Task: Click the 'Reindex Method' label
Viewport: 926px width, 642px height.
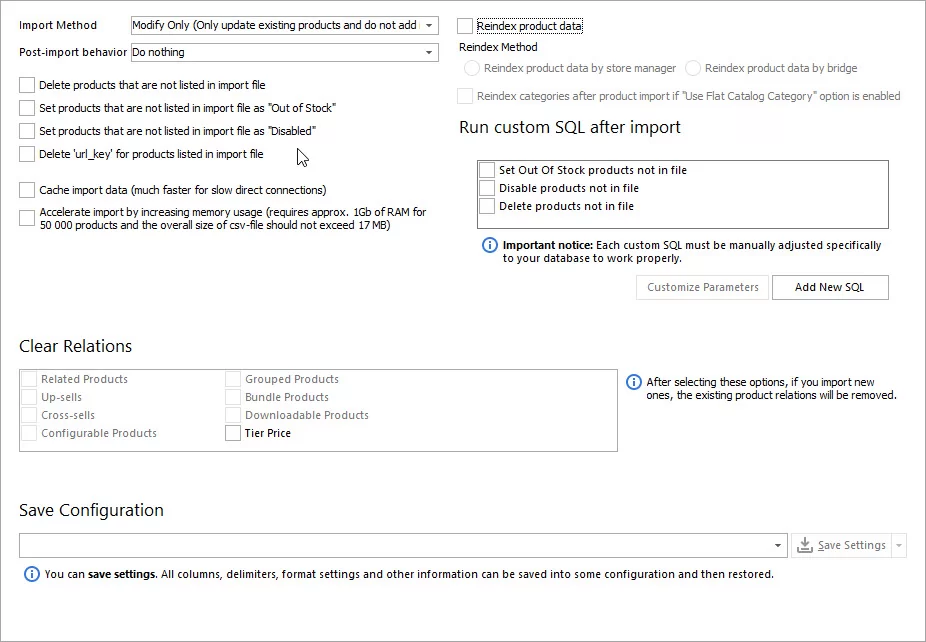Action: tap(498, 47)
